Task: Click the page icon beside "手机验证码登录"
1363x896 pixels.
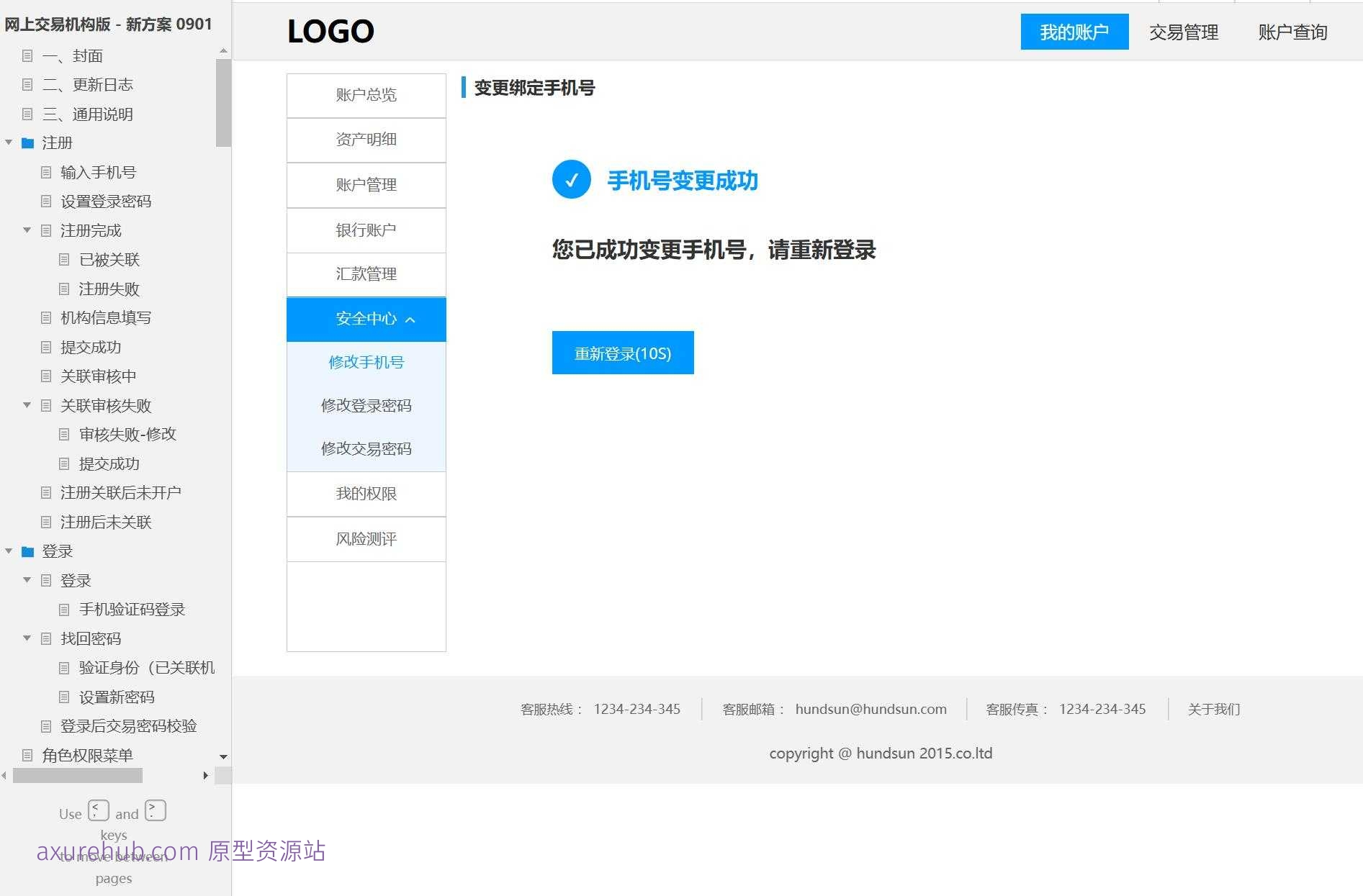Action: click(63, 610)
